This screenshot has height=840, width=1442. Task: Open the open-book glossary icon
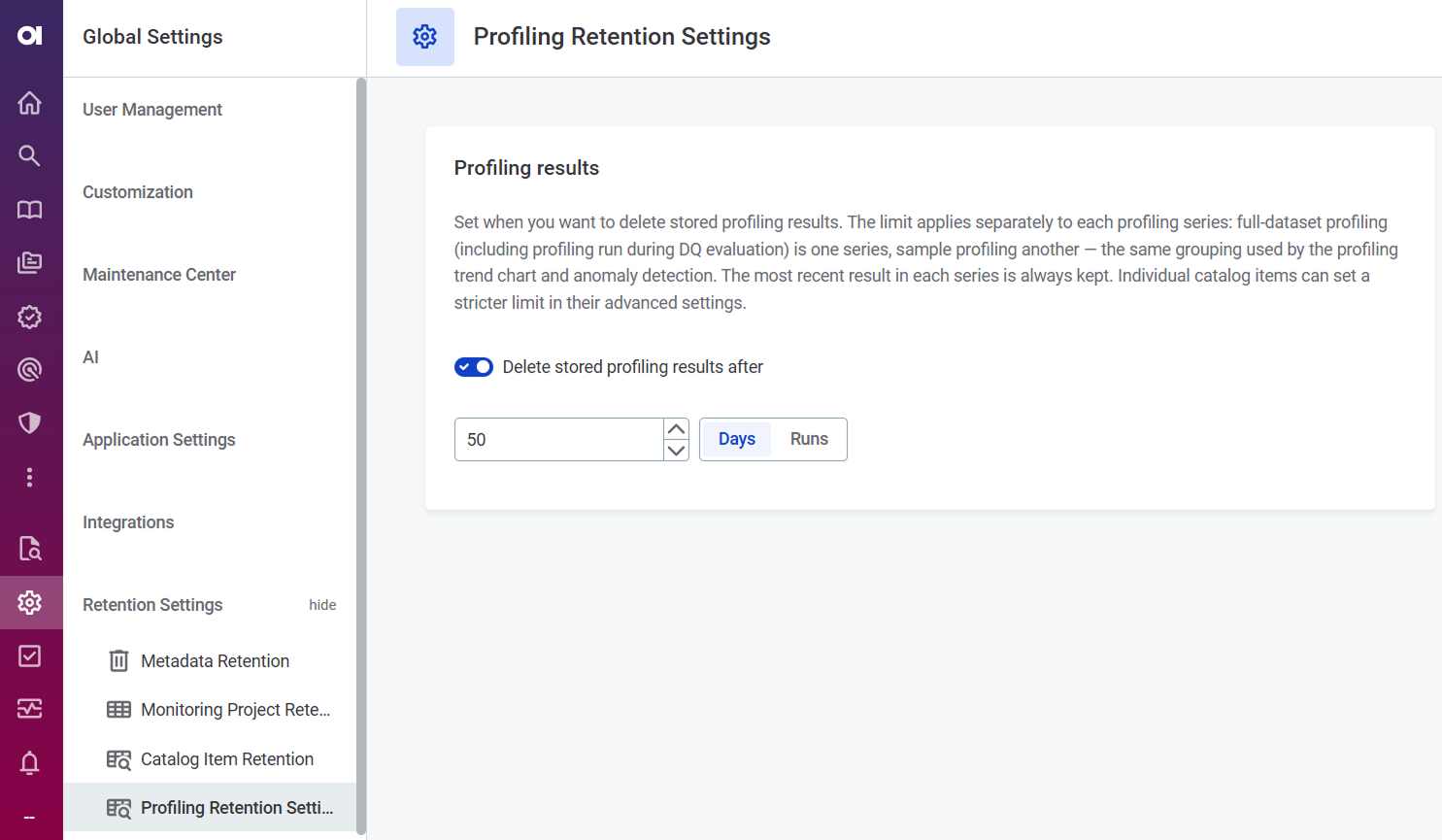(30, 210)
